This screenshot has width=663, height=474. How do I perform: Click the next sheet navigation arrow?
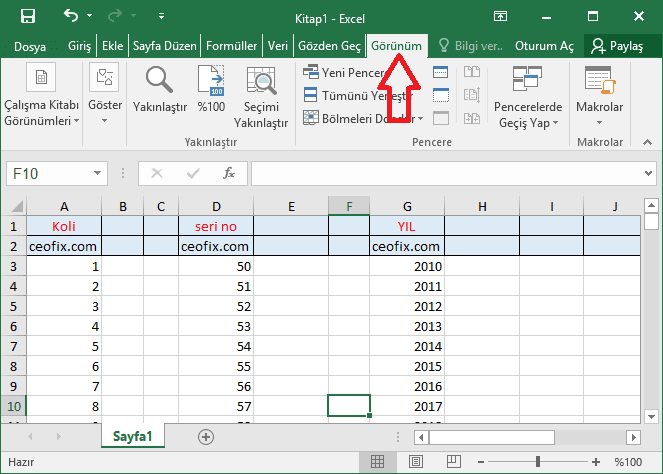59,436
